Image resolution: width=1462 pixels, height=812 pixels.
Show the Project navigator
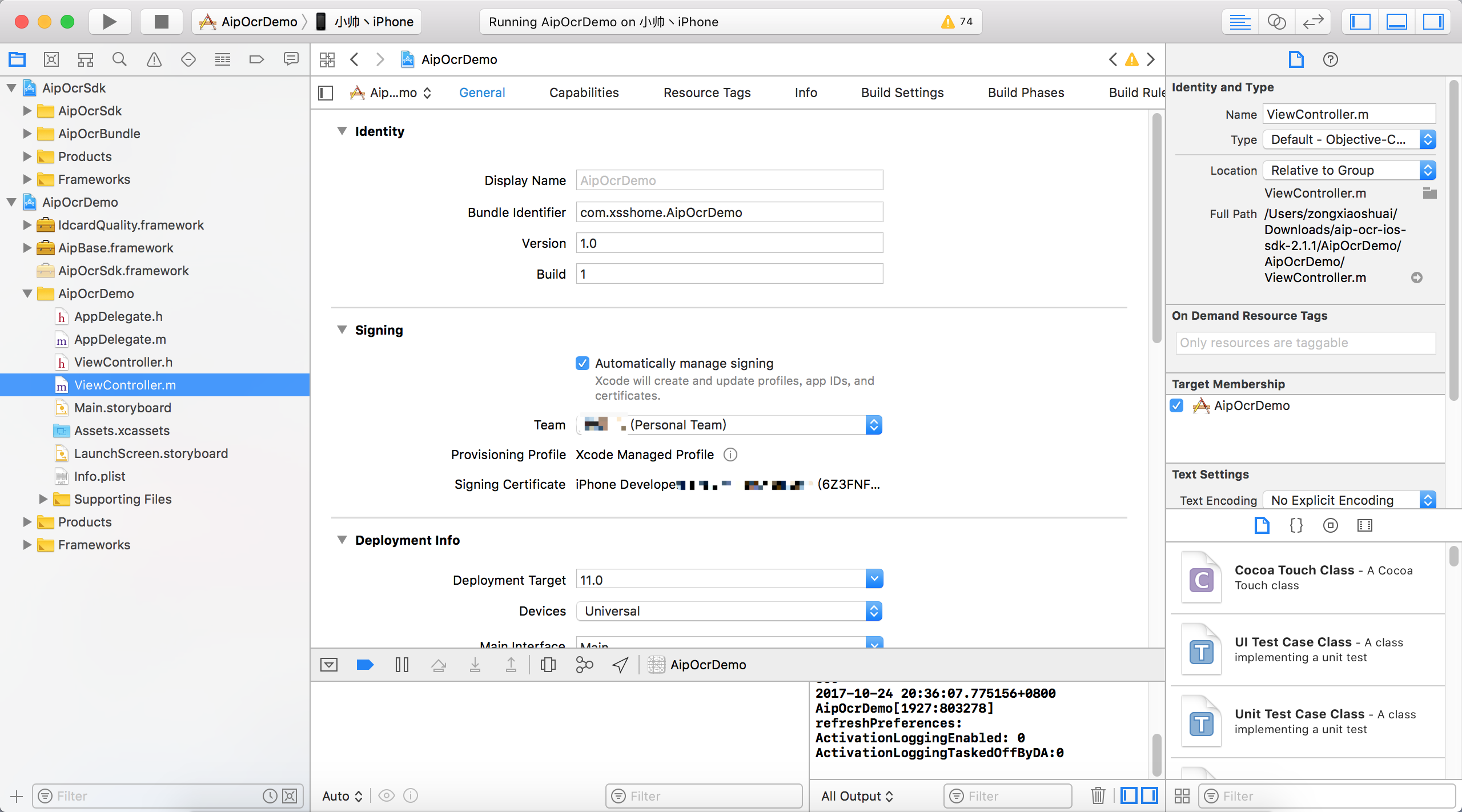point(17,59)
